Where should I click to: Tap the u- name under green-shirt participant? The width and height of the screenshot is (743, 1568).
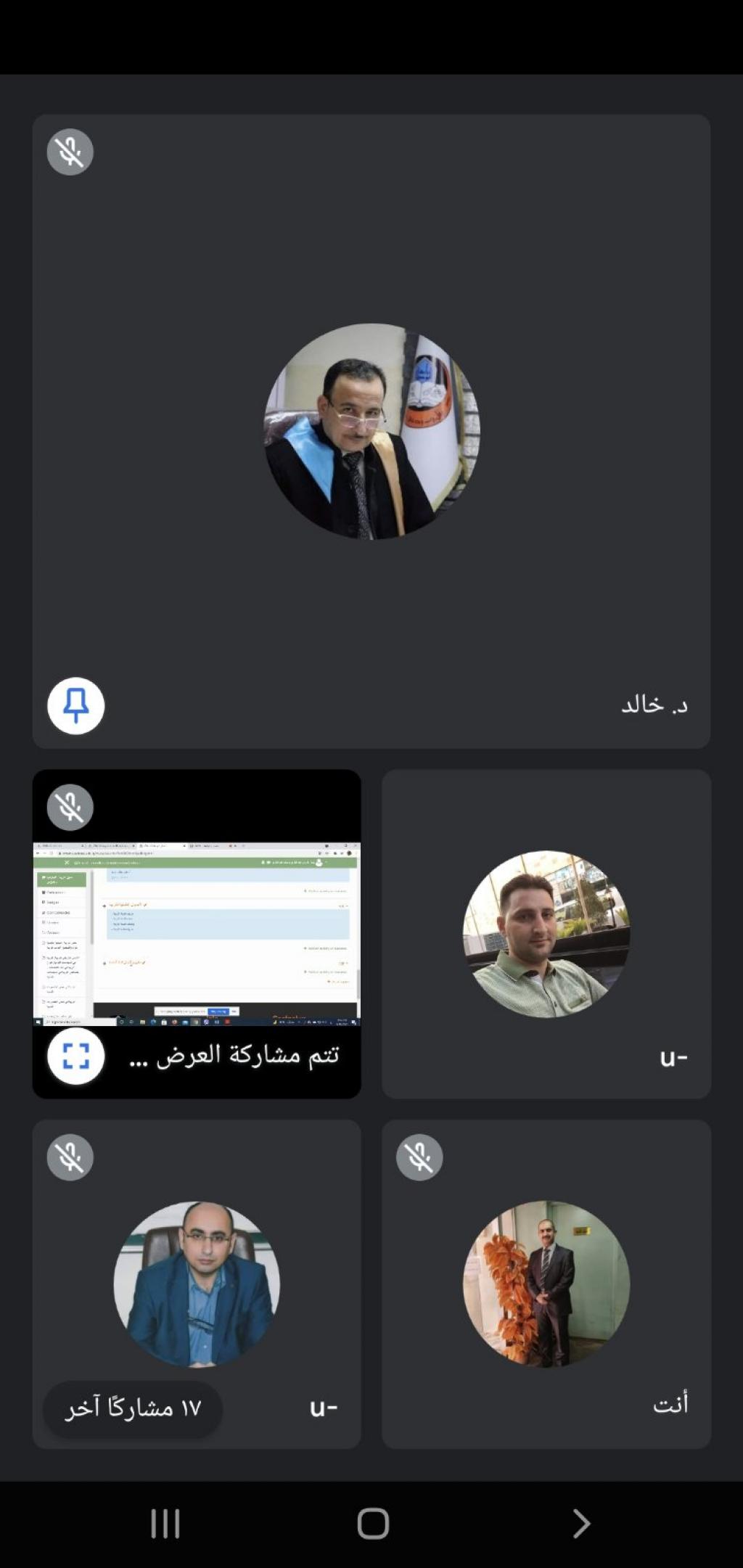[x=673, y=1059]
